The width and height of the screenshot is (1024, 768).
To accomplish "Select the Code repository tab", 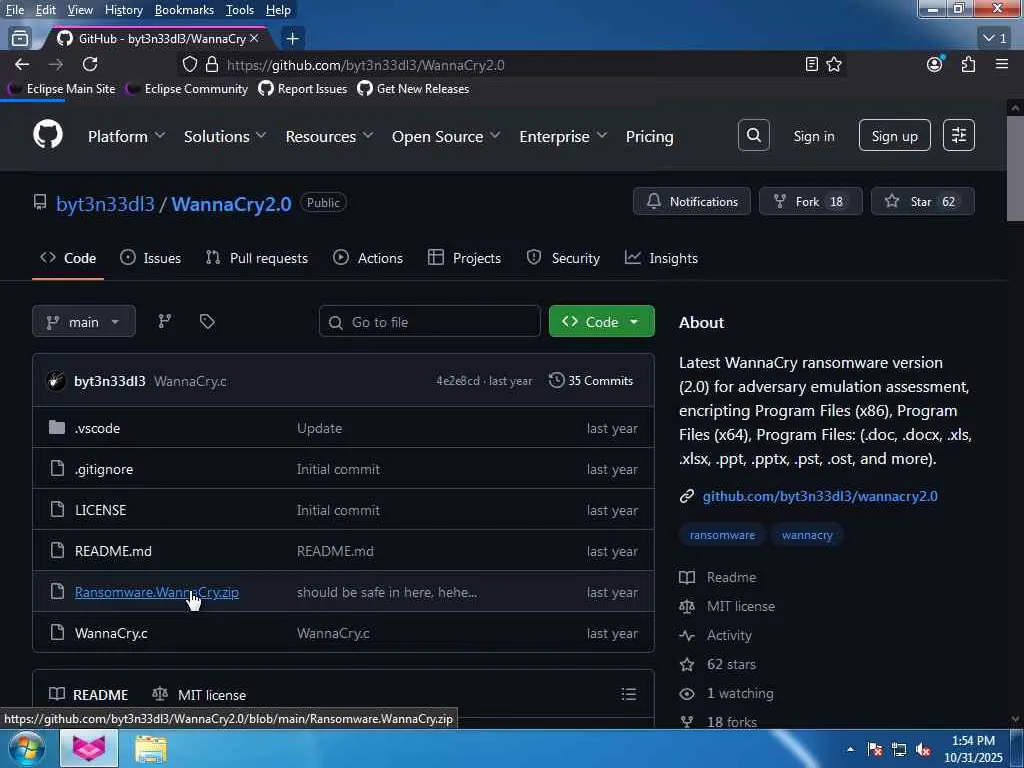I will 68,258.
